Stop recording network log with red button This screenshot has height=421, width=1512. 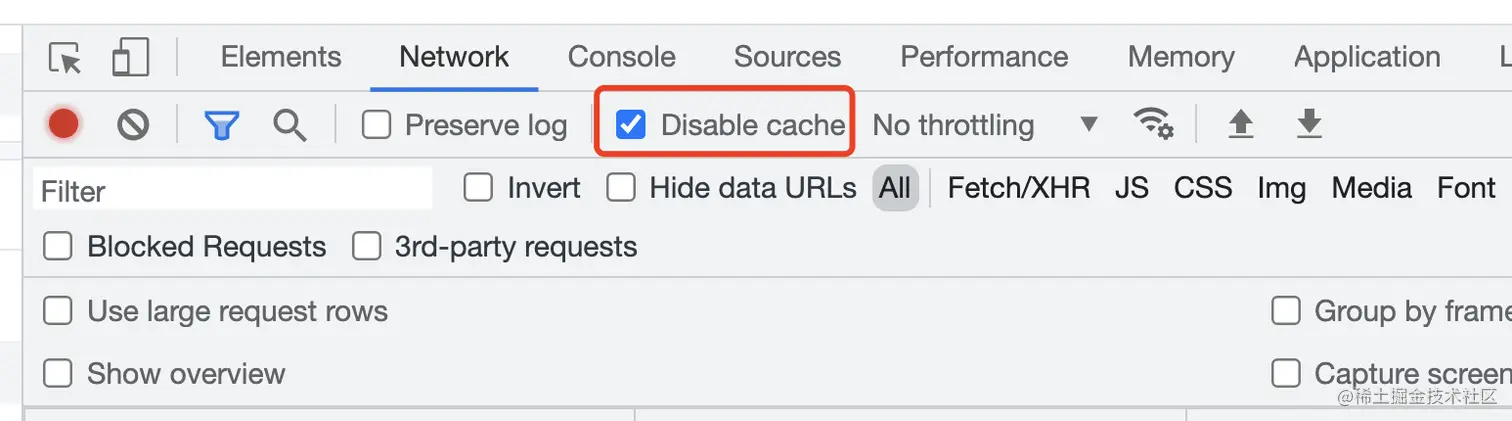[x=64, y=125]
